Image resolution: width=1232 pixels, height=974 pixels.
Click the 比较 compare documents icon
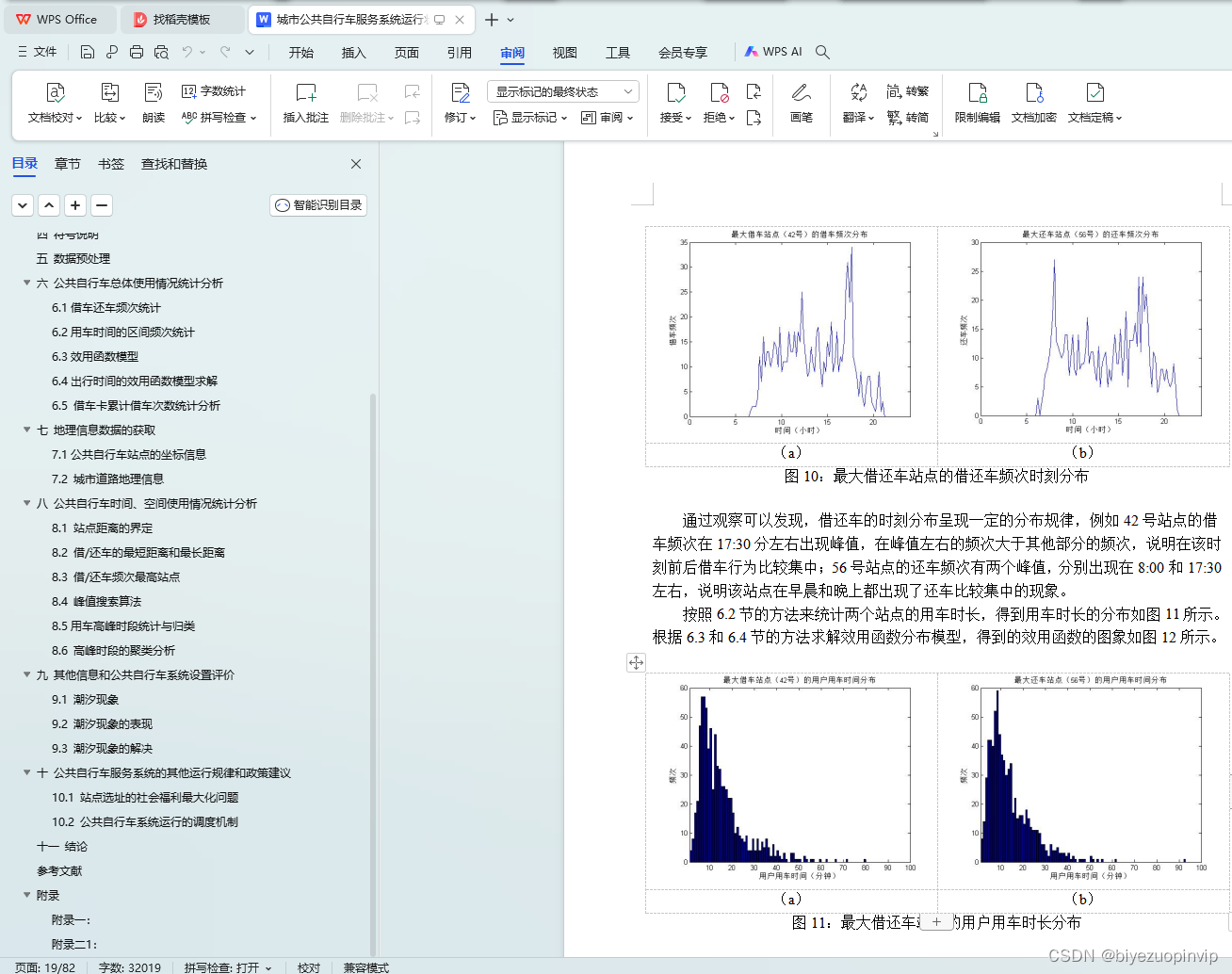pyautogui.click(x=109, y=92)
